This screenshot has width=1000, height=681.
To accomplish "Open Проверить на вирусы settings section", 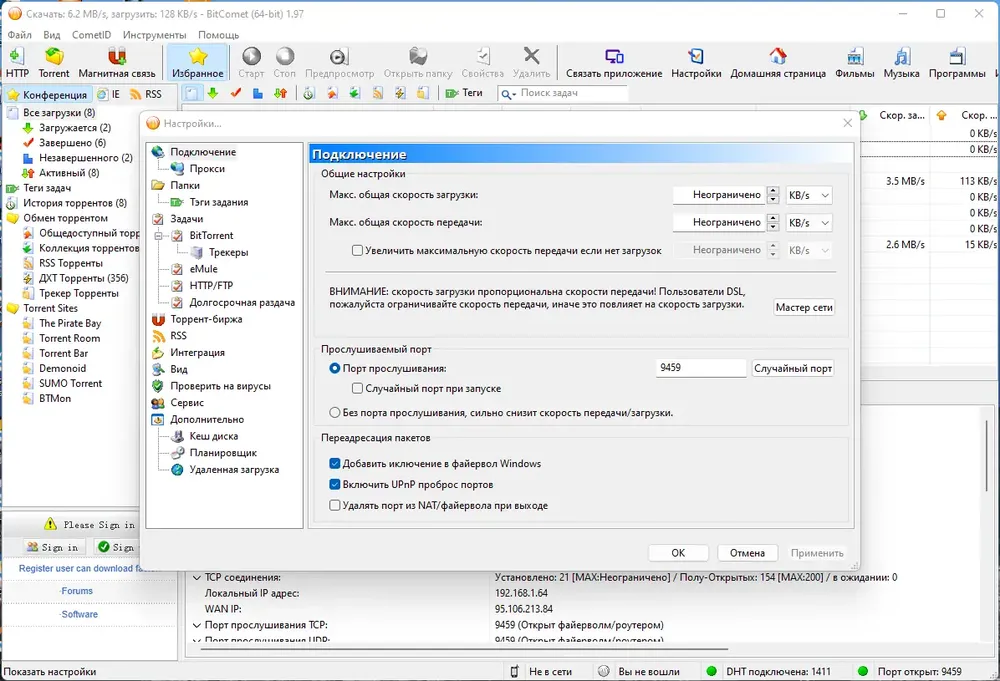I will pos(220,386).
